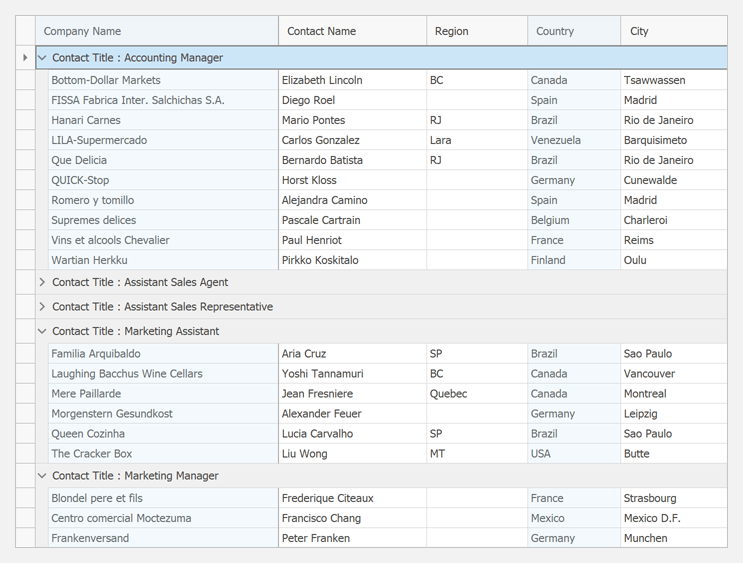
Task: Click the Venezuela country cell
Action: click(556, 140)
